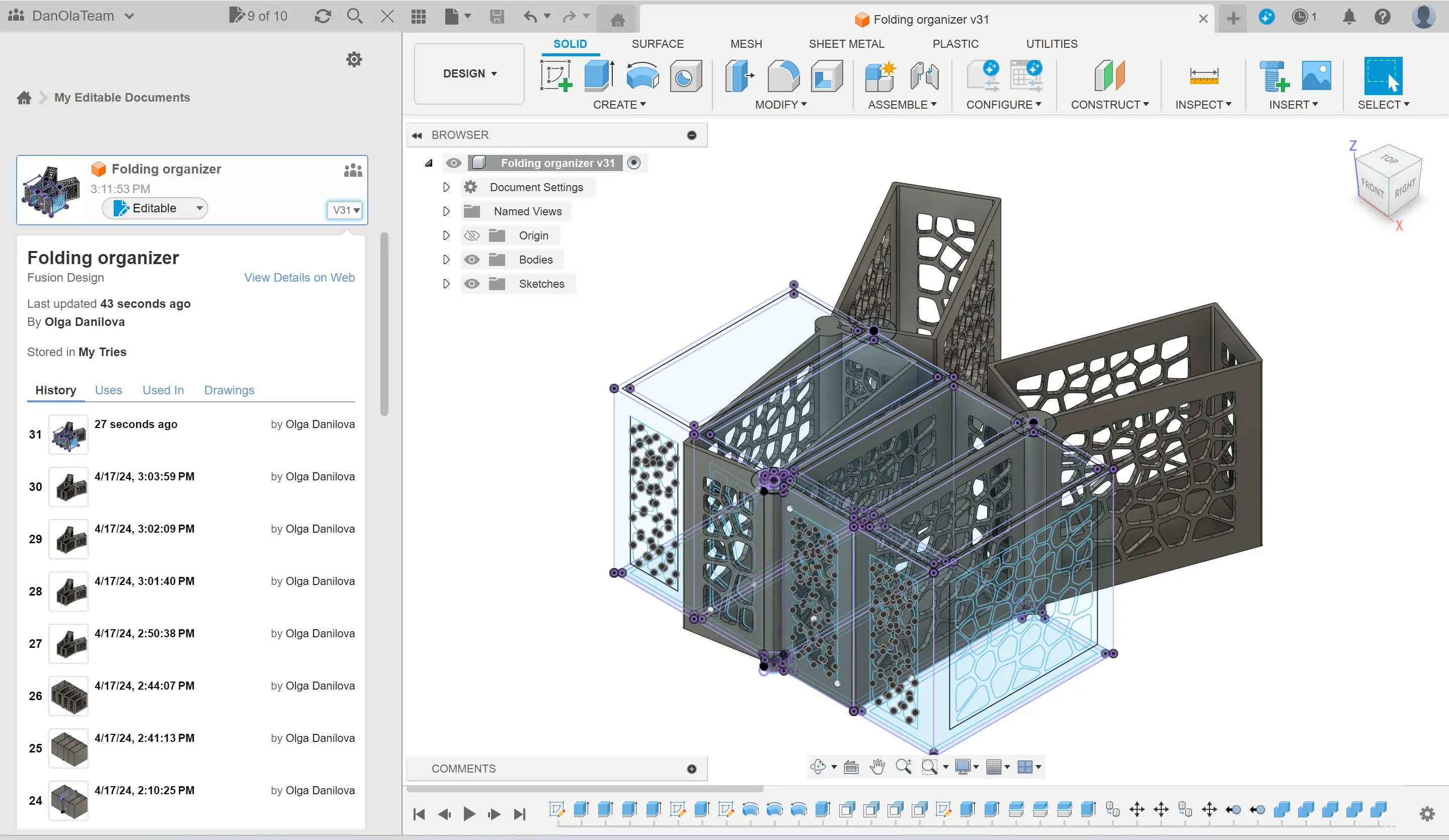Open the Editable status dropdown

pos(155,208)
